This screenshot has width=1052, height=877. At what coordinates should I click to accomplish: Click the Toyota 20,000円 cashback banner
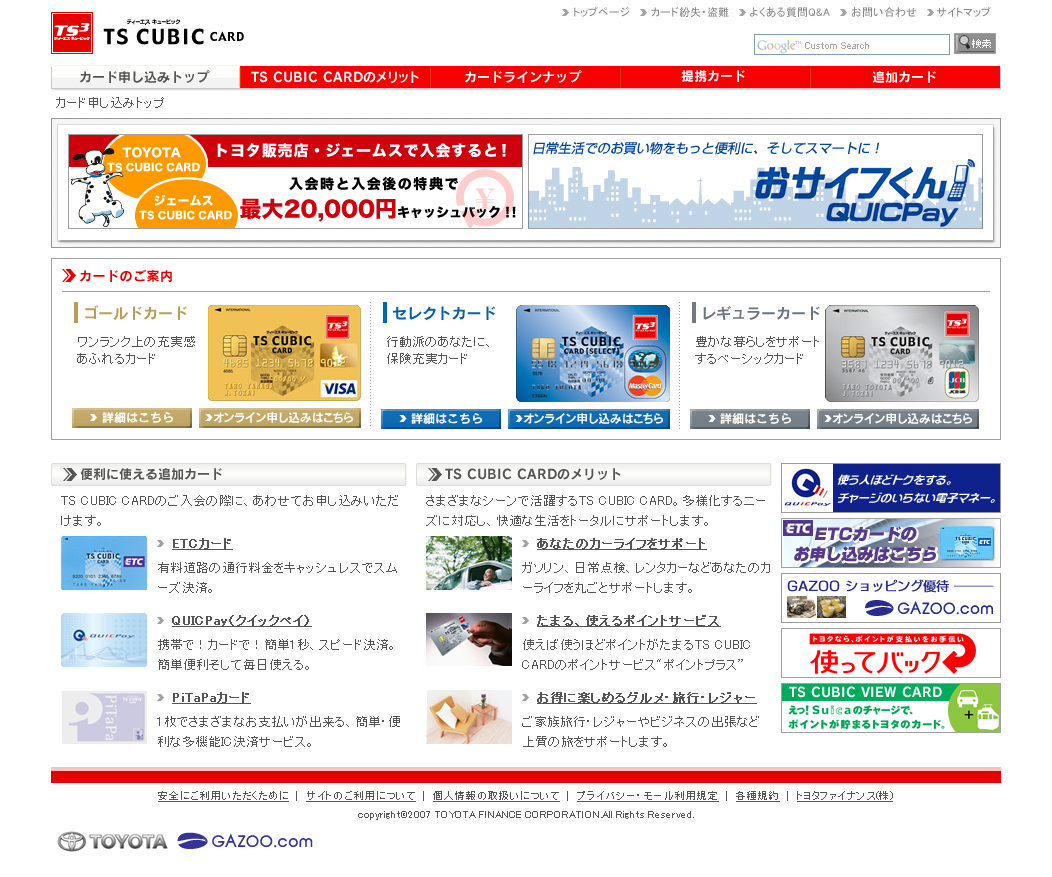(x=295, y=182)
